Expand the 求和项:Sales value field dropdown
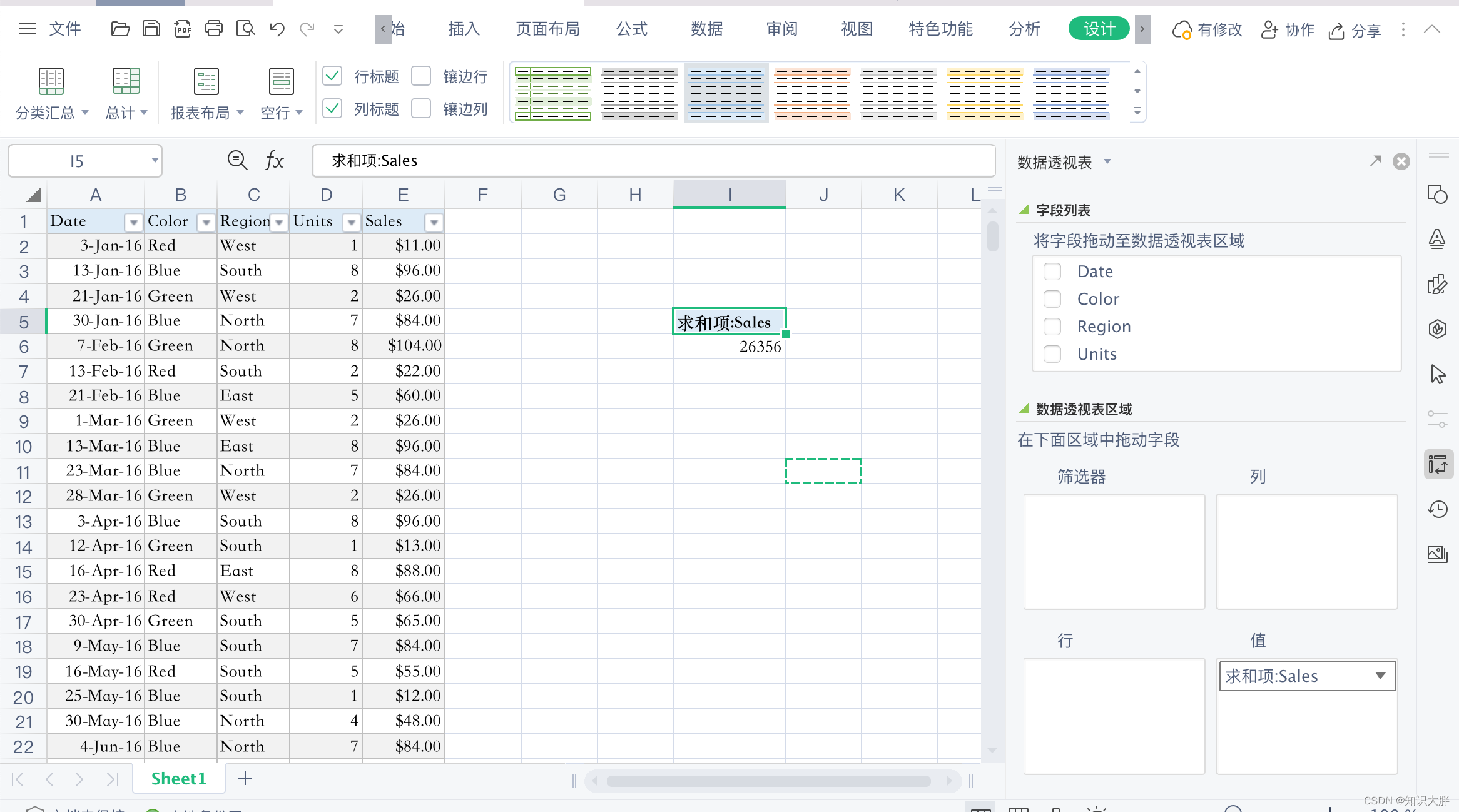This screenshot has height=812, width=1459. (x=1380, y=676)
